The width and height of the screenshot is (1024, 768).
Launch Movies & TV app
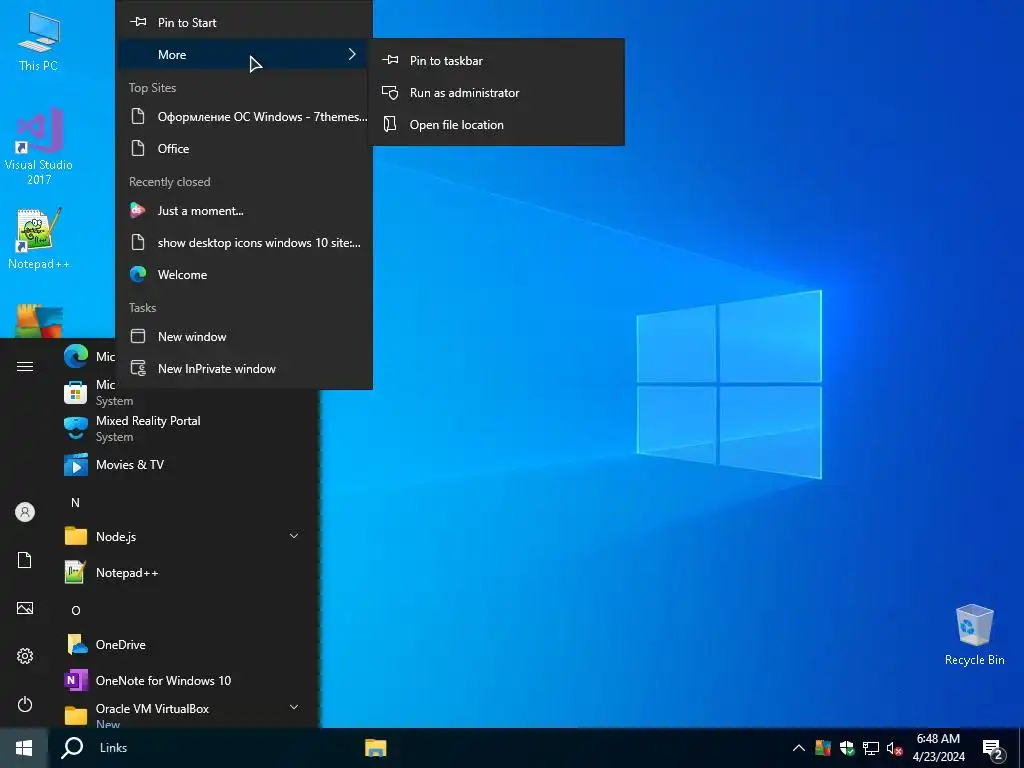(185, 465)
